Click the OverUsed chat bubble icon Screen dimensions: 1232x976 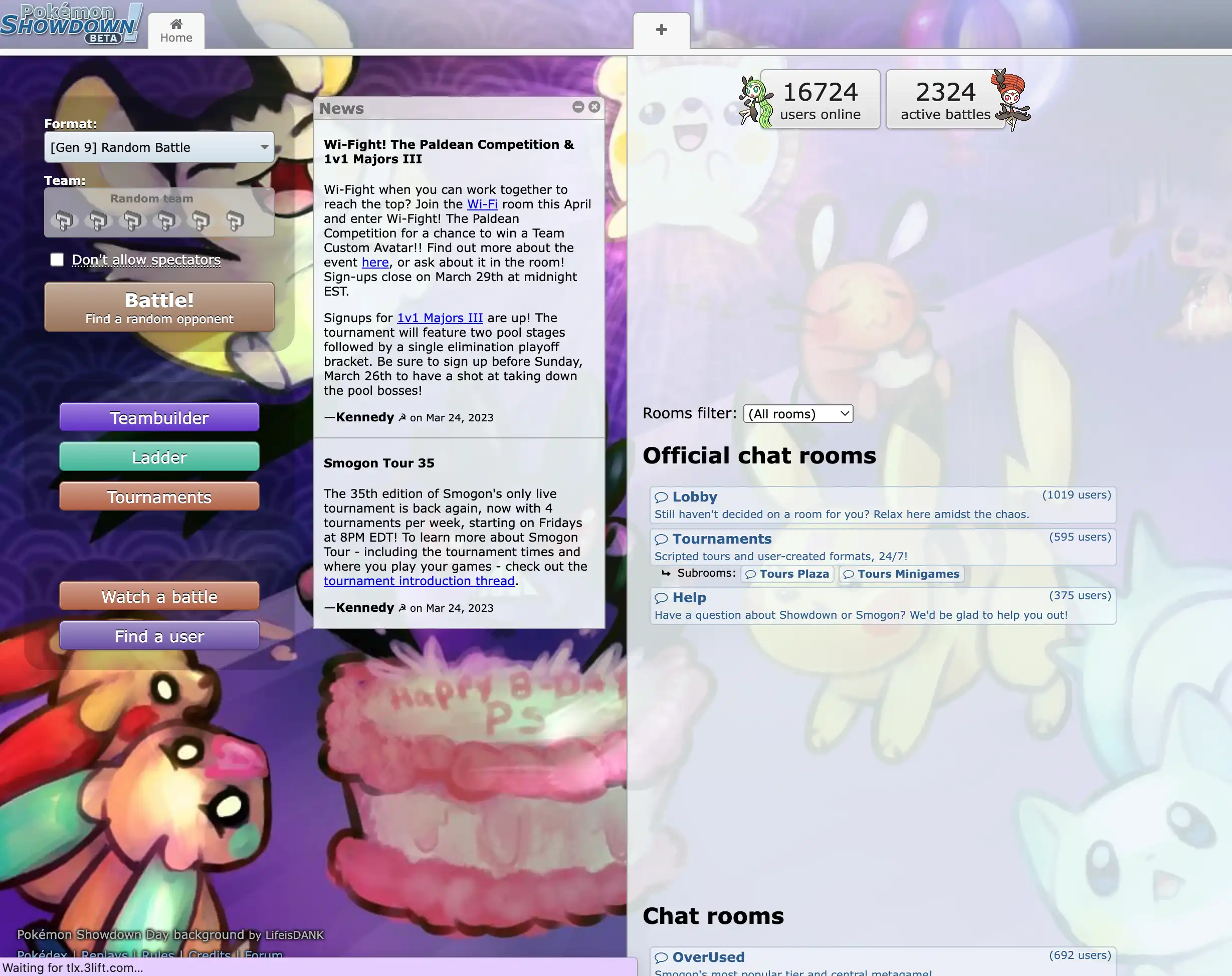click(x=661, y=958)
